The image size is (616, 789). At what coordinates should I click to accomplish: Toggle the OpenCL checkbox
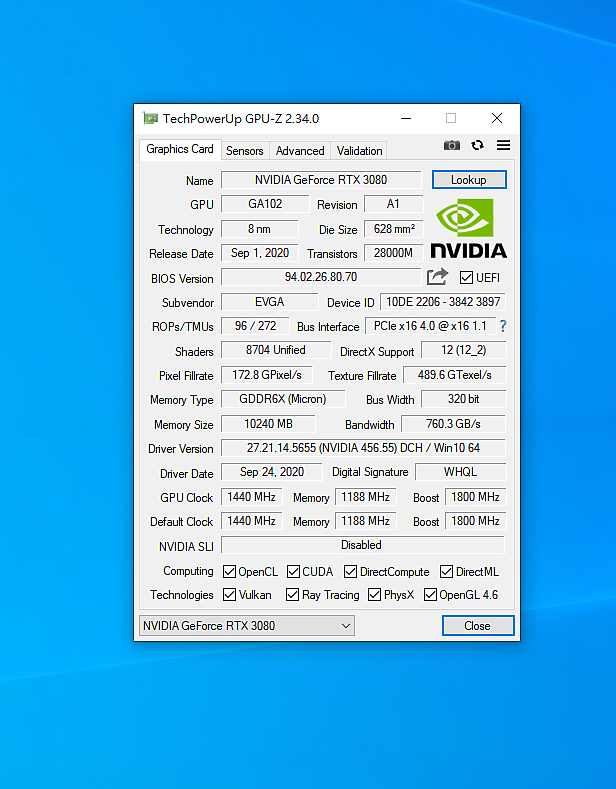click(229, 572)
